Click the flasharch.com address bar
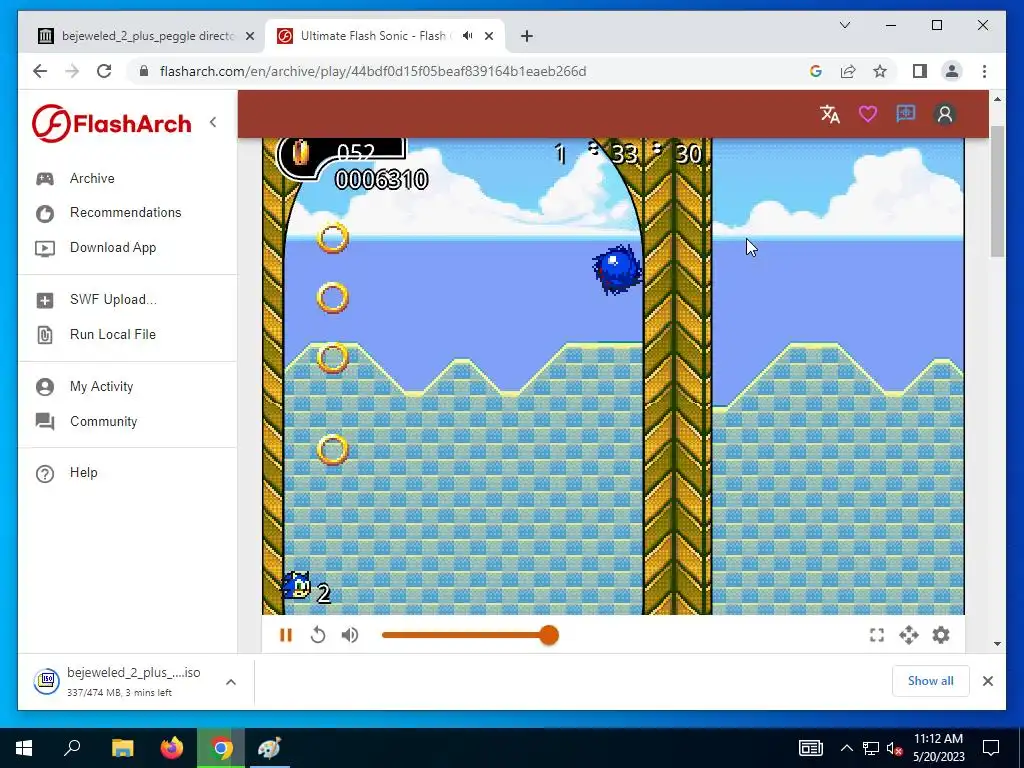This screenshot has width=1024, height=768. [x=373, y=71]
